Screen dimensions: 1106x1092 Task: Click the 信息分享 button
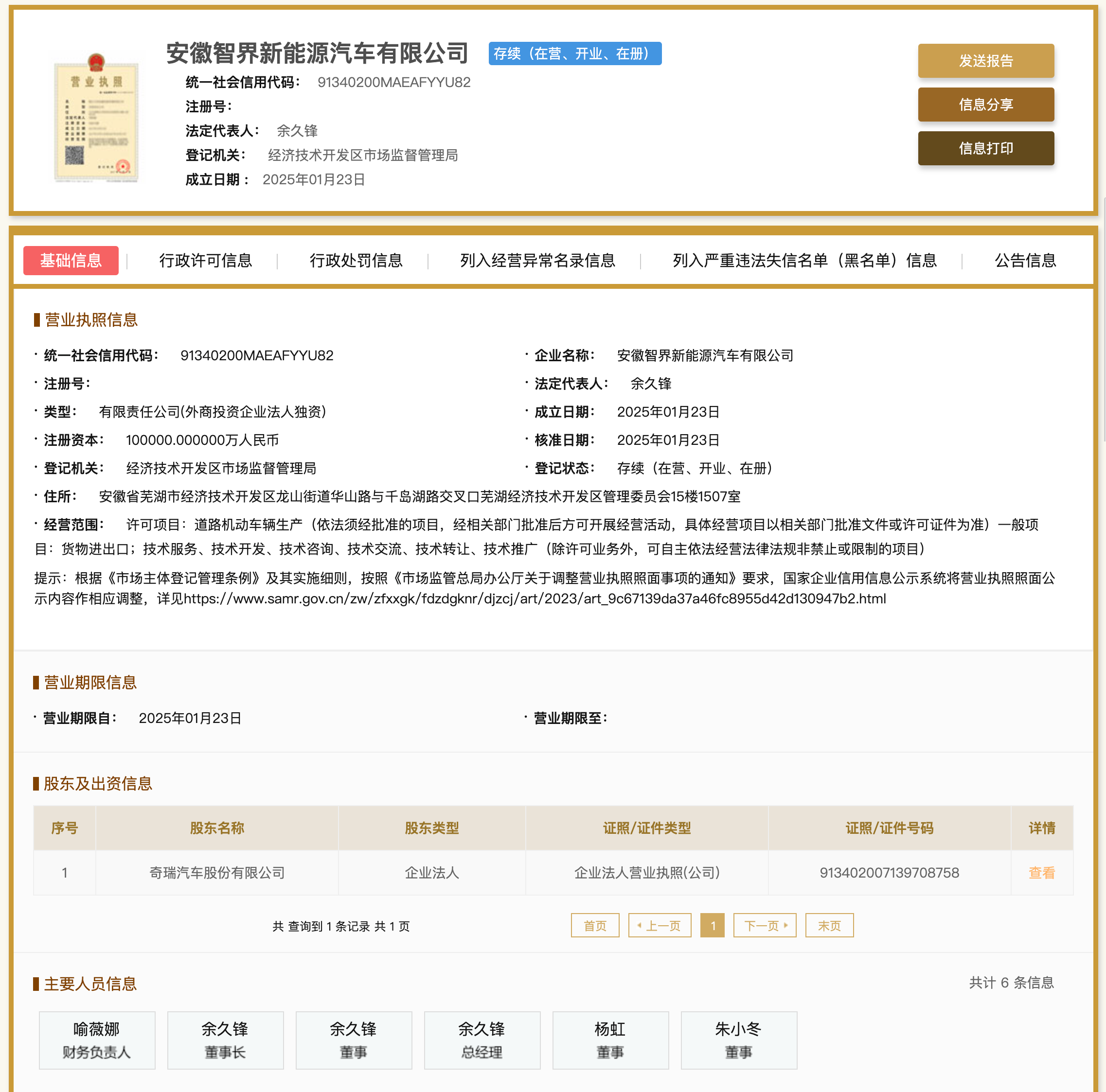pyautogui.click(x=985, y=105)
